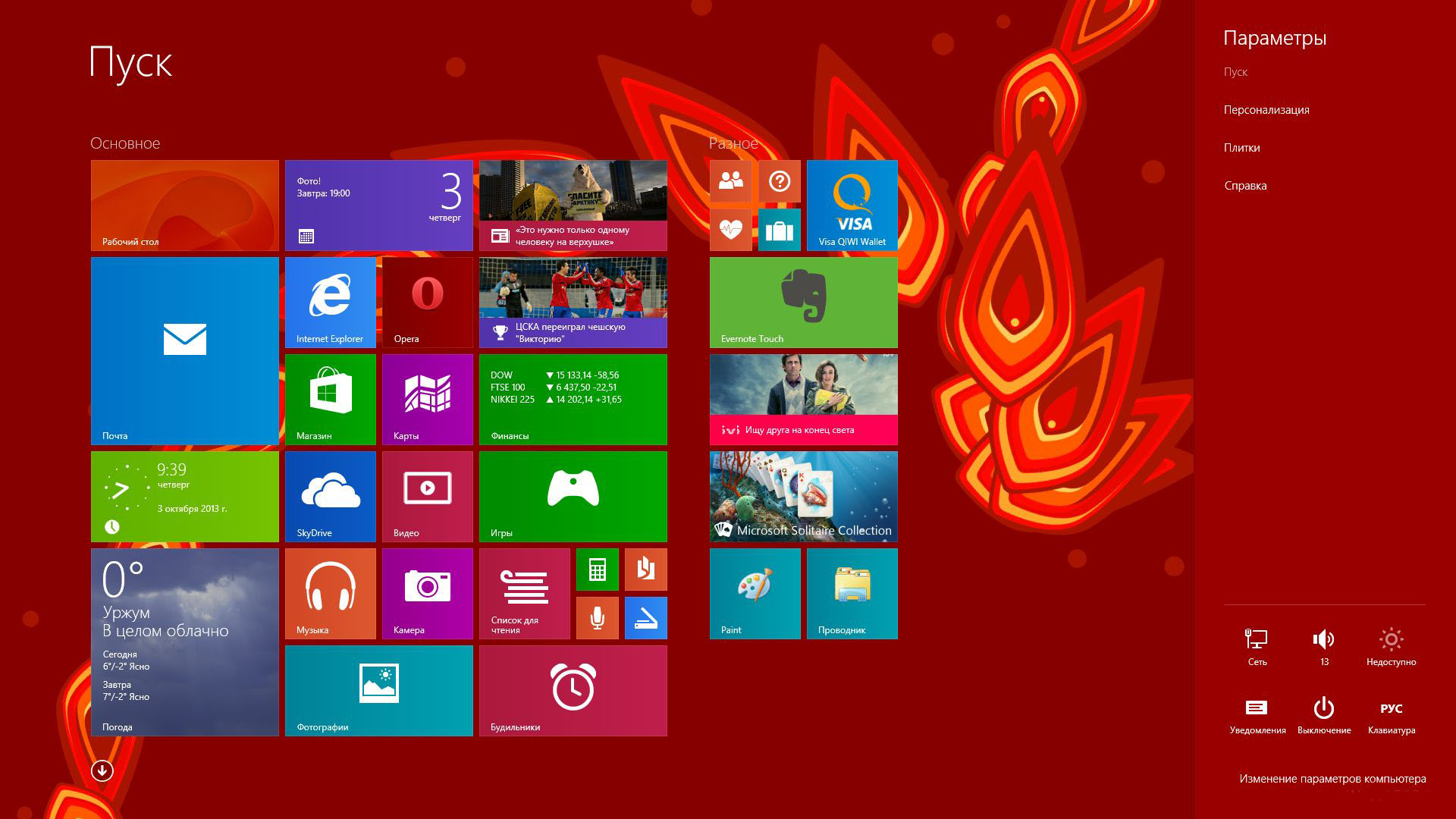1456x819 pixels.
Task: Open the Камера tile
Action: 427,593
